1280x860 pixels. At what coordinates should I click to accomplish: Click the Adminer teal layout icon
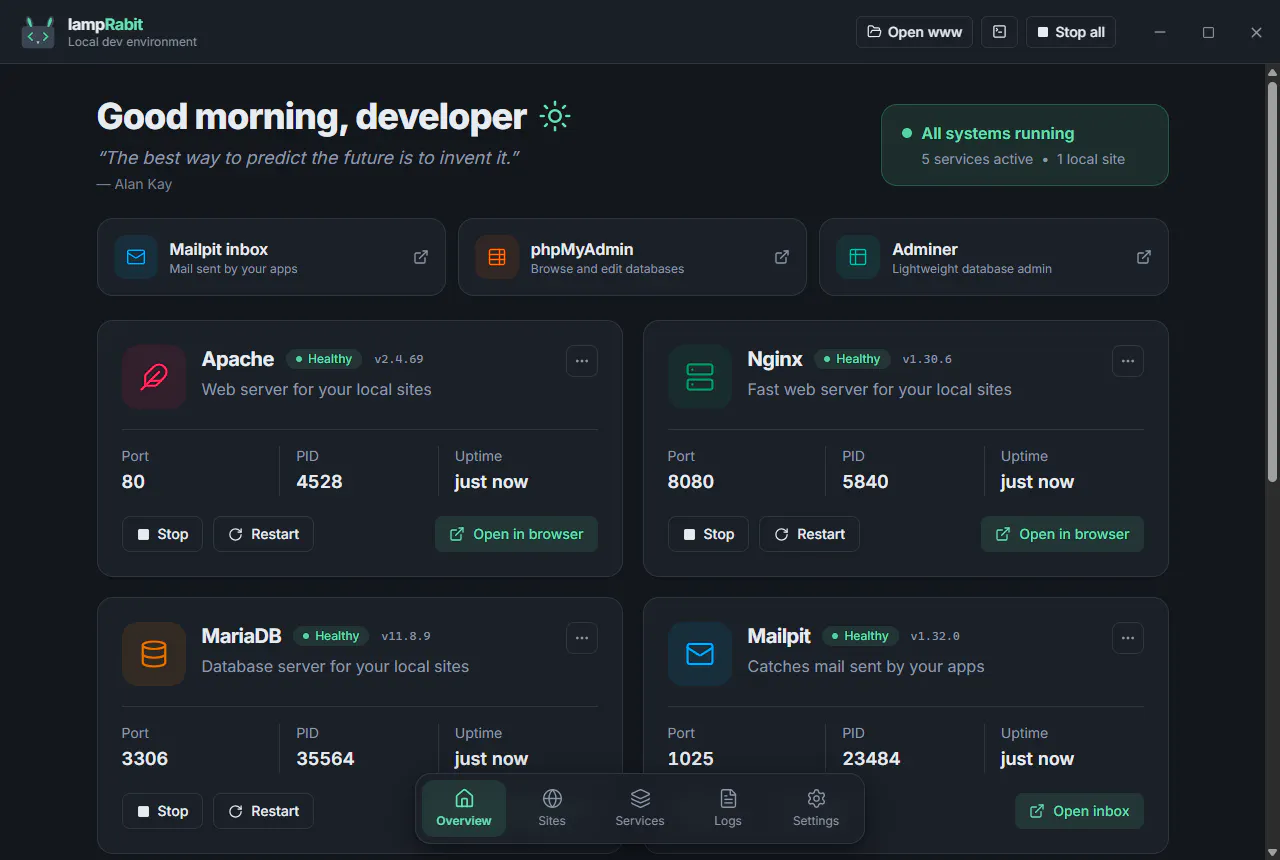858,257
